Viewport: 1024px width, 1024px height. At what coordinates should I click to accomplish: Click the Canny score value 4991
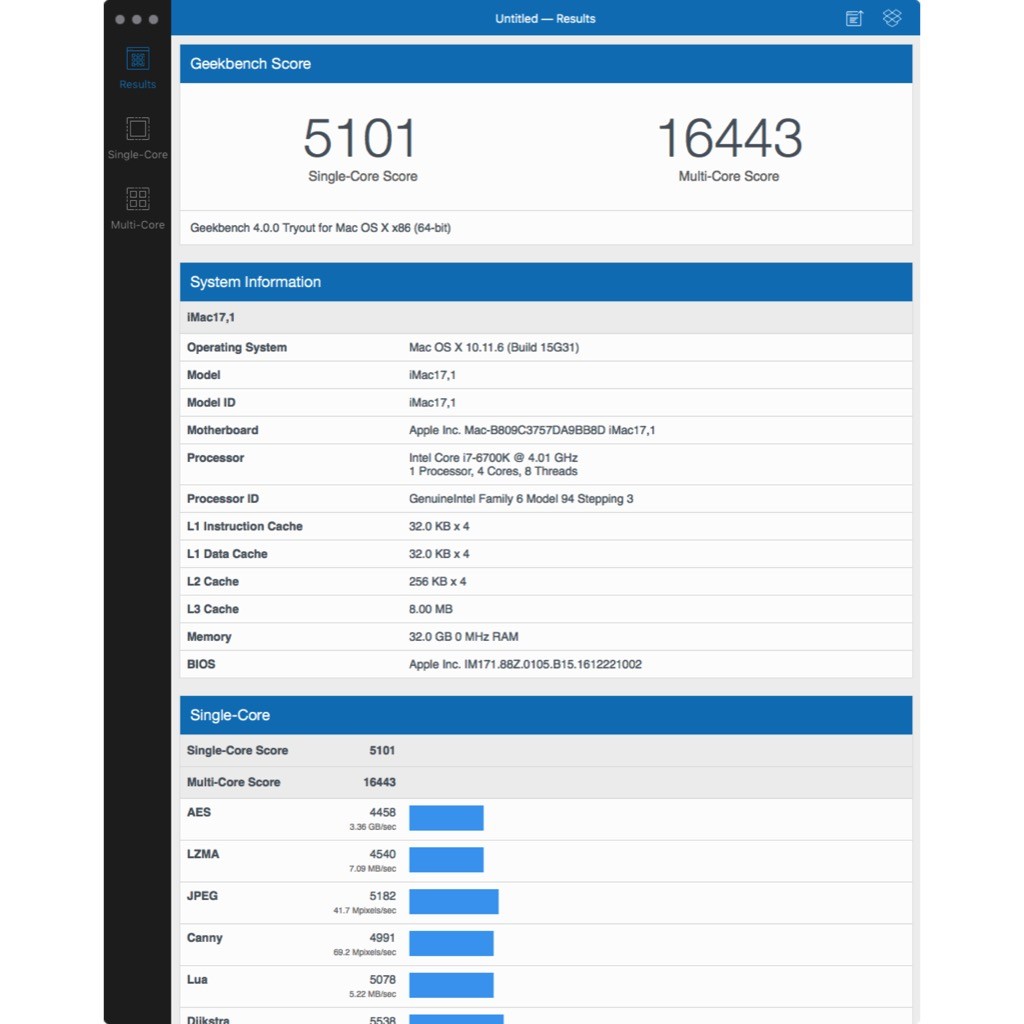click(383, 938)
